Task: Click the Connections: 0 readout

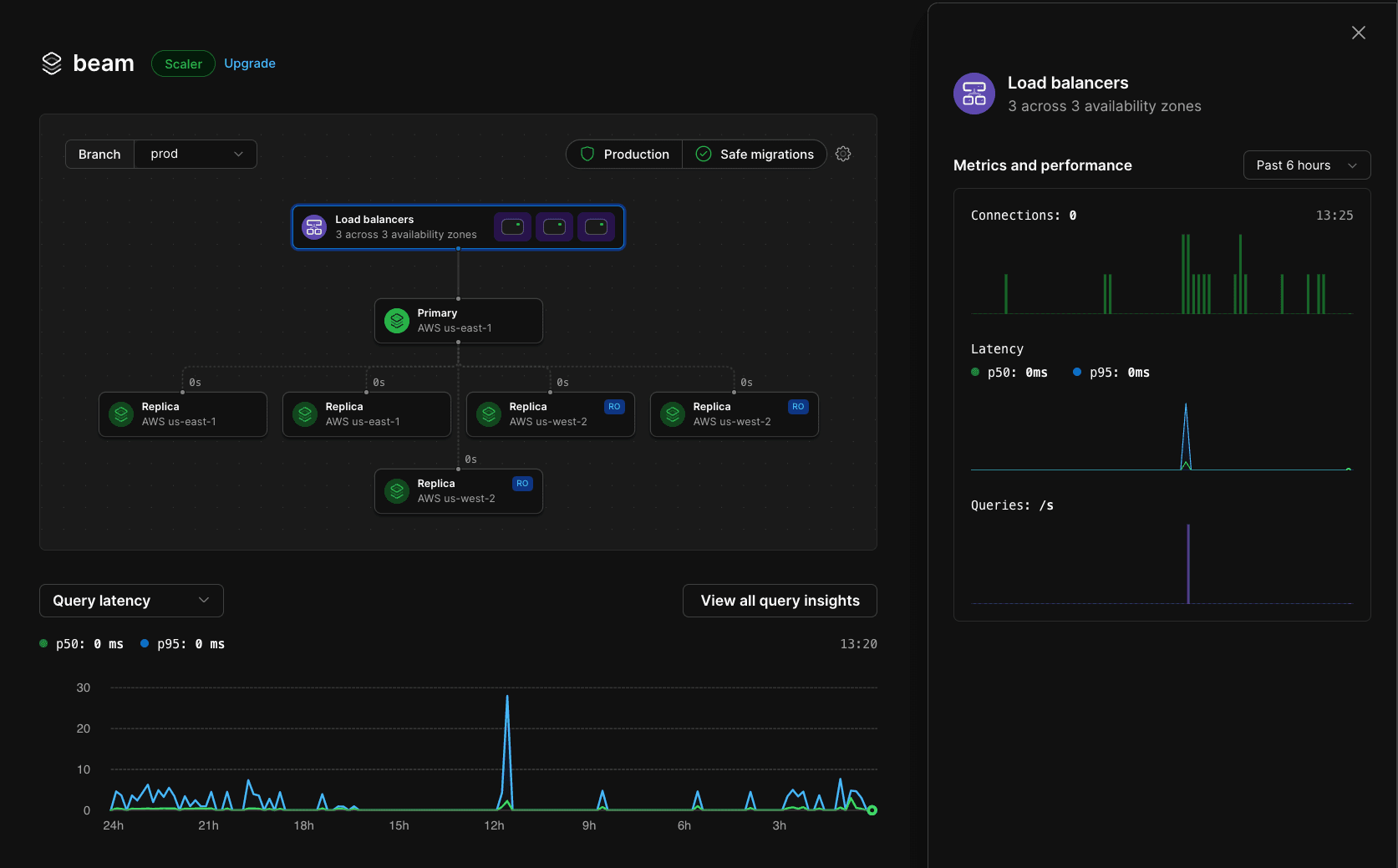Action: click(x=1024, y=216)
